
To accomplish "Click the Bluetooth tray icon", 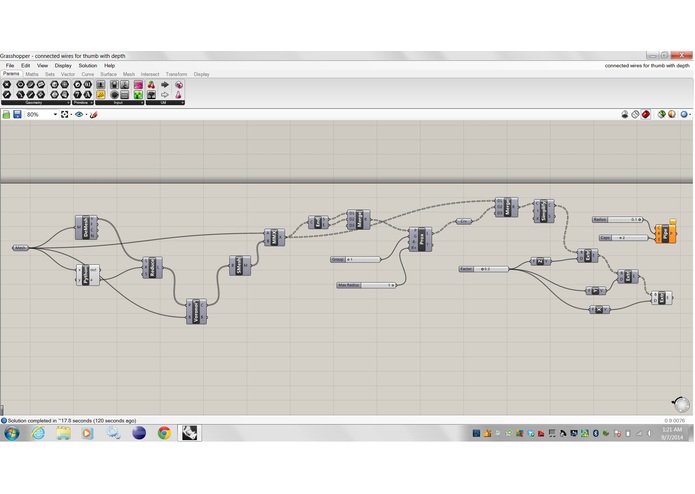I will click(x=596, y=433).
